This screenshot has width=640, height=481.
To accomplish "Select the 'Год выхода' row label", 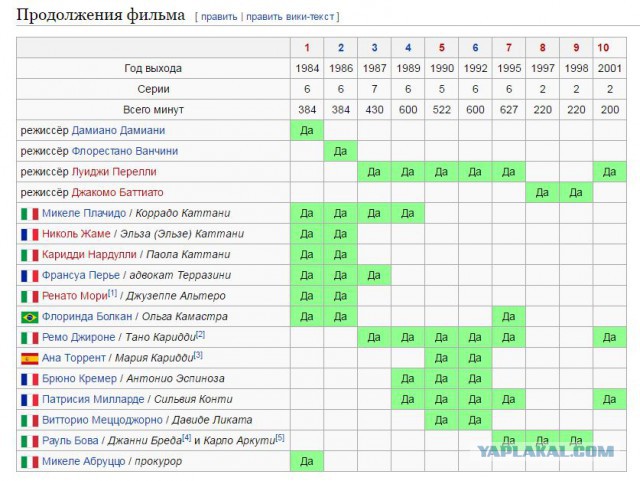I will coord(153,68).
